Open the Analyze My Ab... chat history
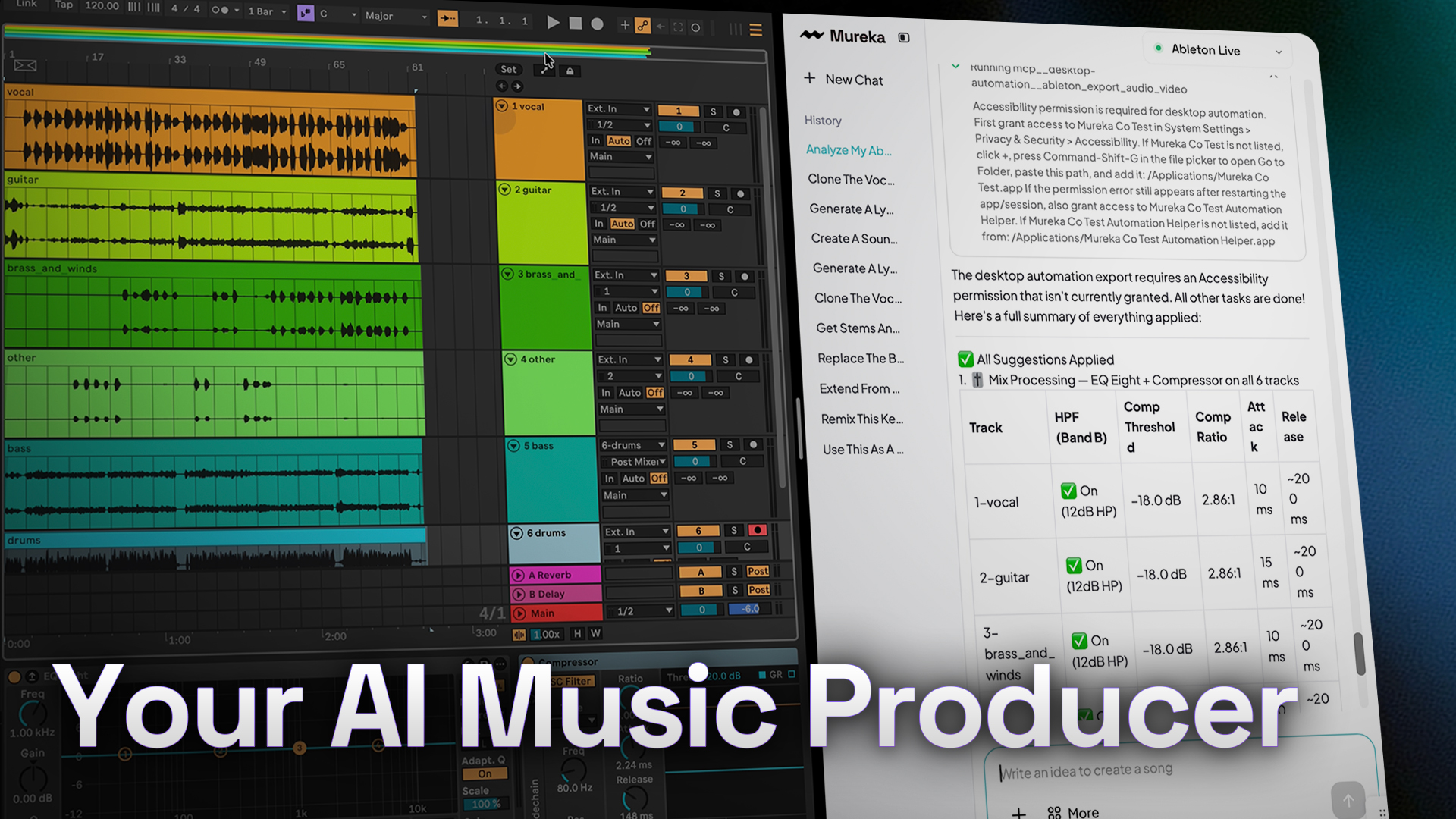1456x819 pixels. (x=849, y=150)
